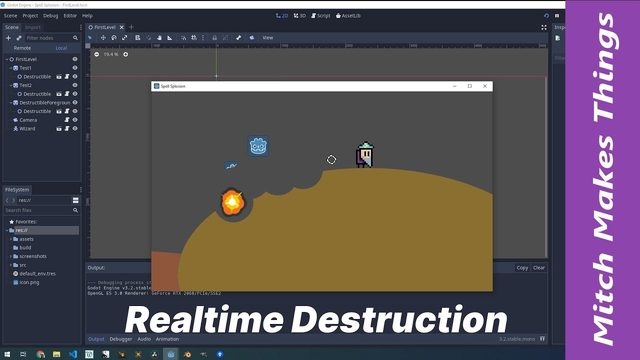Viewport: 640px width, 360px height.
Task: Collapse the res:// root folder
Action: (7, 230)
